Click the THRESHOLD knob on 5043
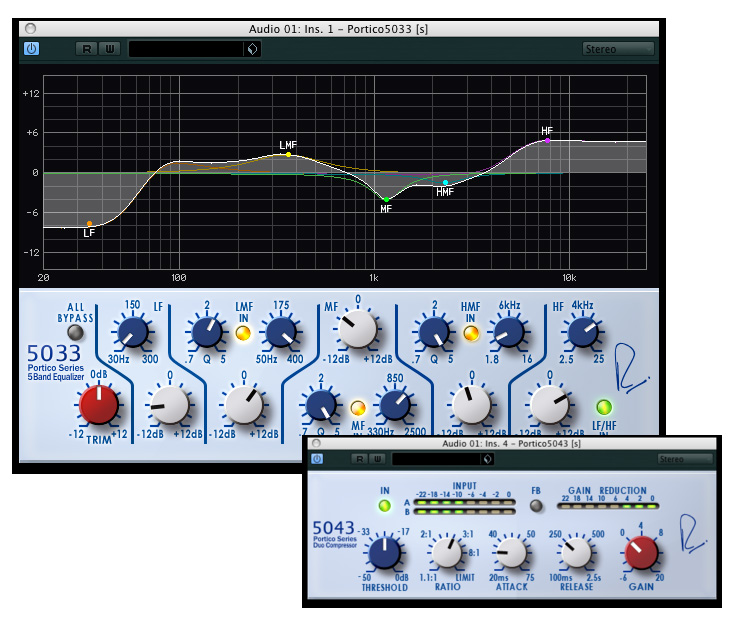The height and width of the screenshot is (633, 731). (x=385, y=553)
